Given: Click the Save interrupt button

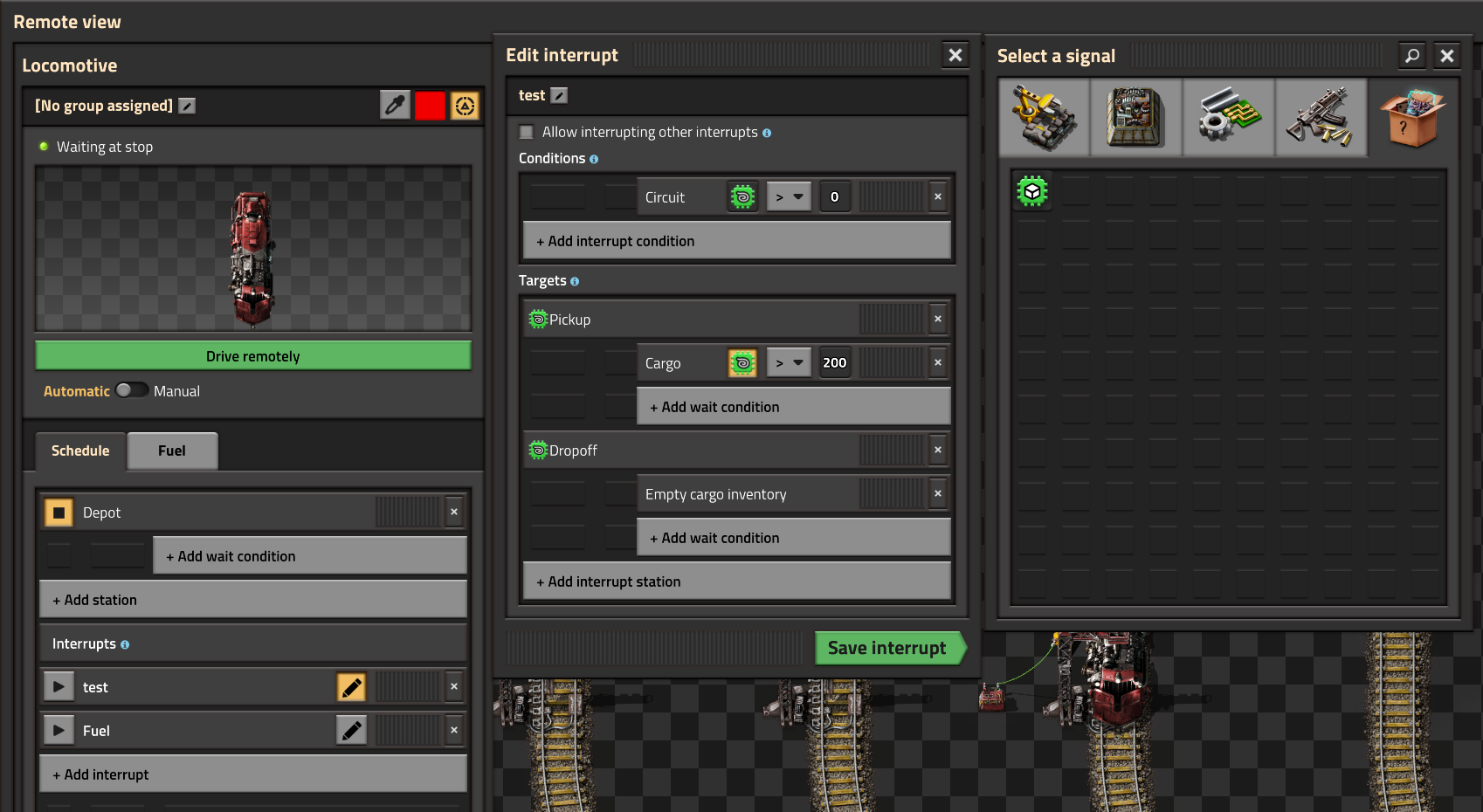Looking at the screenshot, I should [887, 648].
